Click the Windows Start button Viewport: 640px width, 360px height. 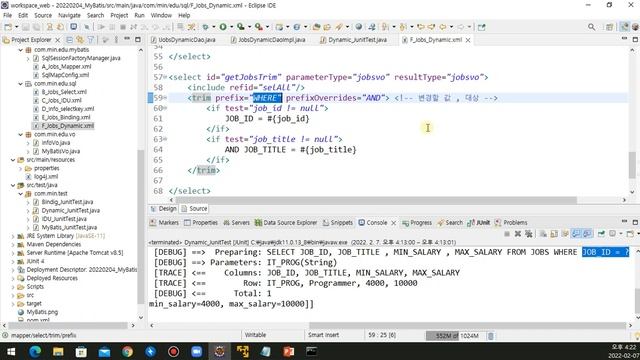coord(11,351)
